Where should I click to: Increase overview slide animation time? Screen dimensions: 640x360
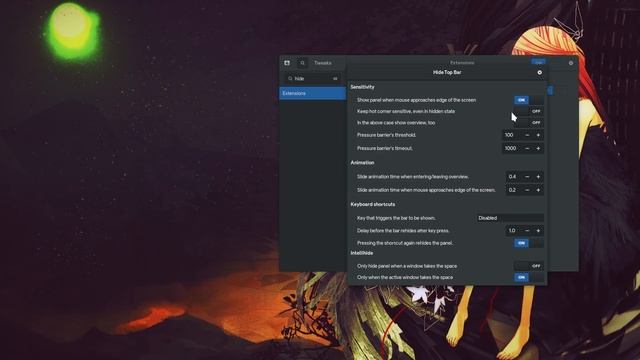coord(538,177)
